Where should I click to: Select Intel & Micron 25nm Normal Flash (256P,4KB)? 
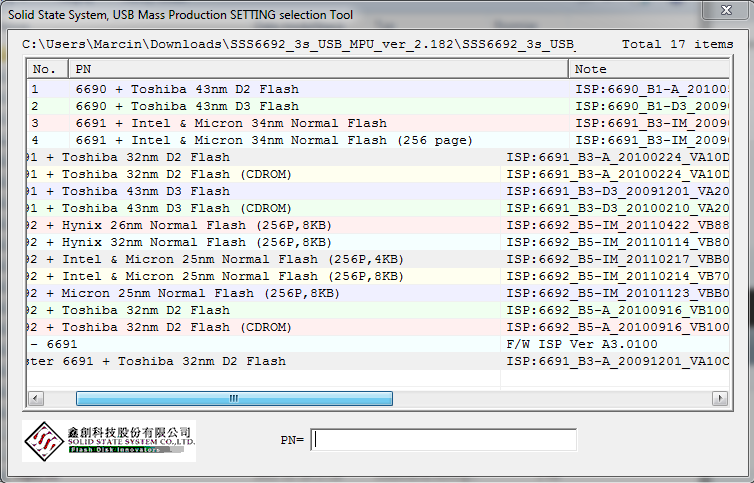tap(378, 259)
